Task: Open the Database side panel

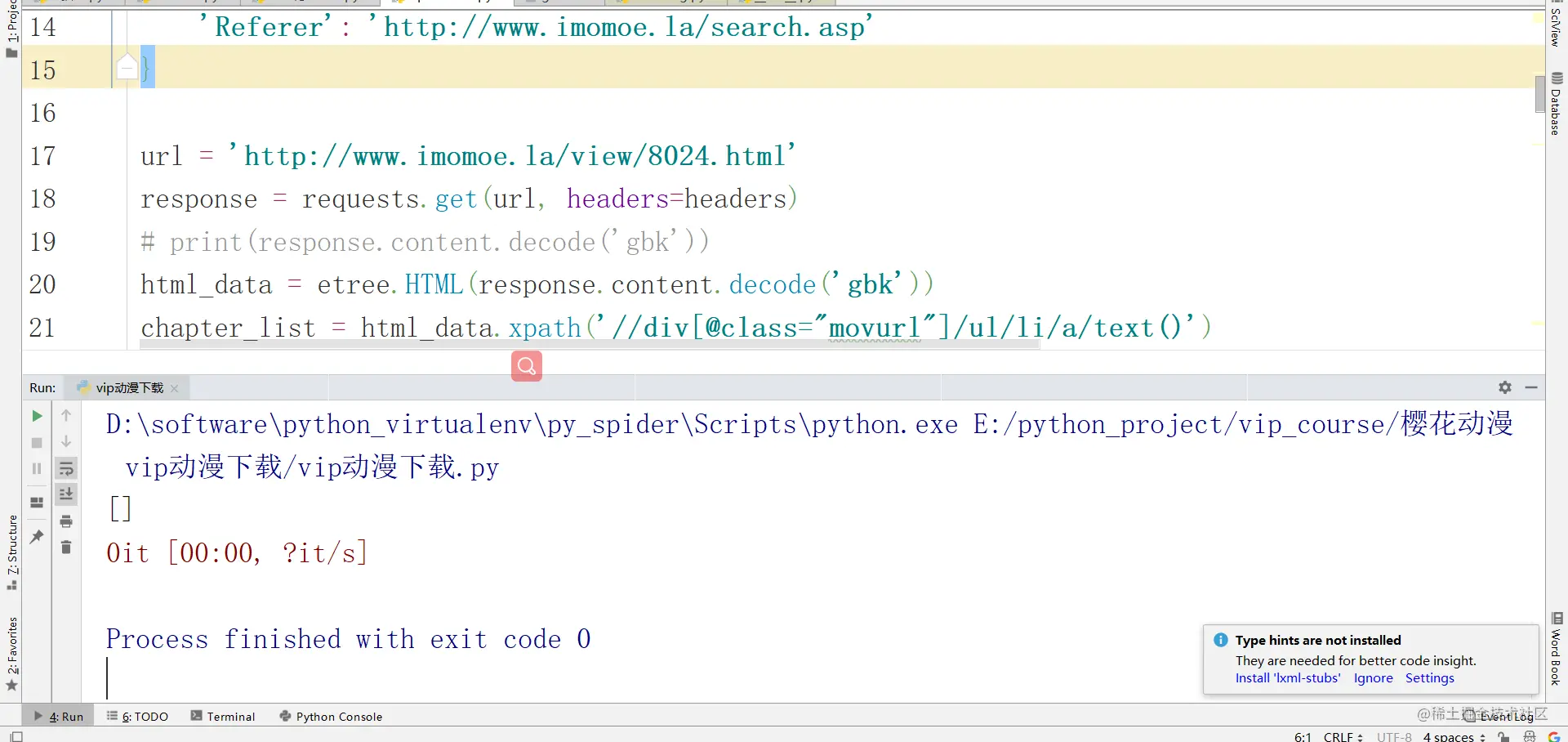Action: click(1557, 103)
